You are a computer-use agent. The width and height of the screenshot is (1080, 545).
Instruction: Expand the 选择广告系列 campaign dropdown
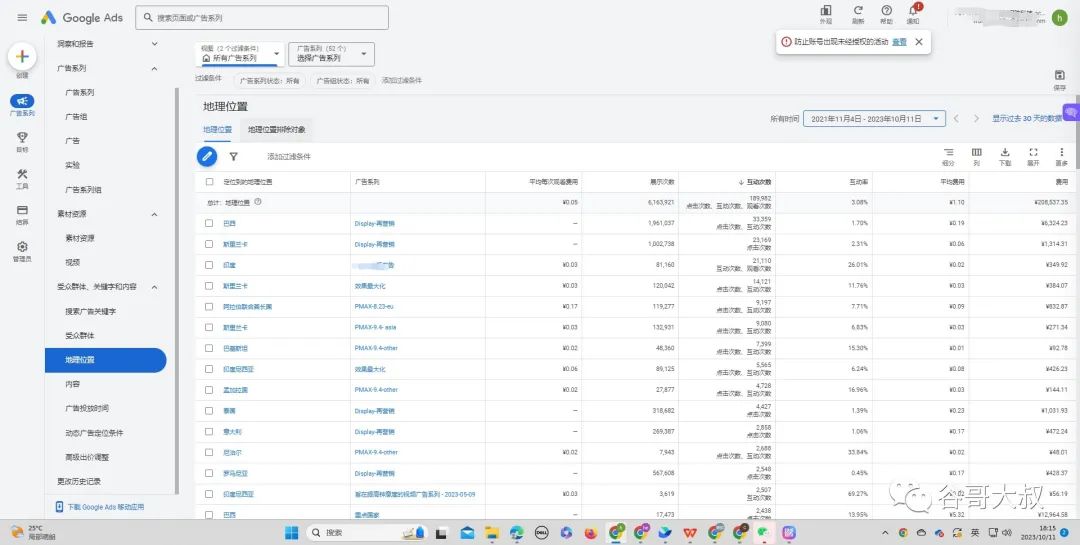(332, 54)
